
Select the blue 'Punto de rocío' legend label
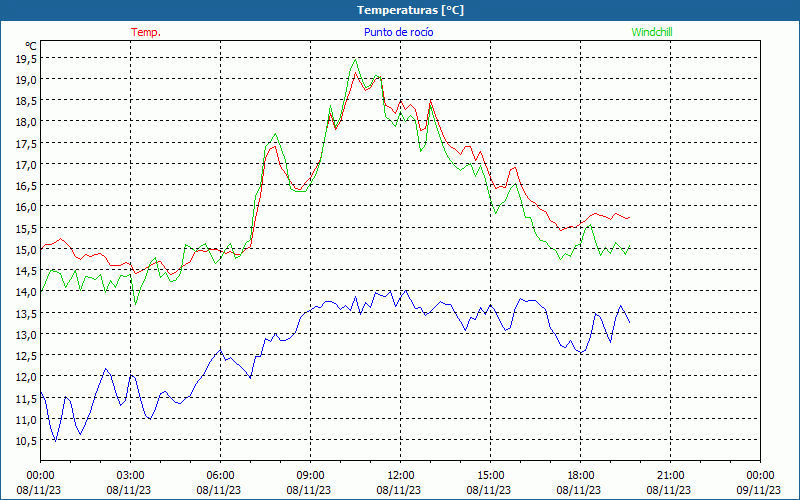(398, 32)
